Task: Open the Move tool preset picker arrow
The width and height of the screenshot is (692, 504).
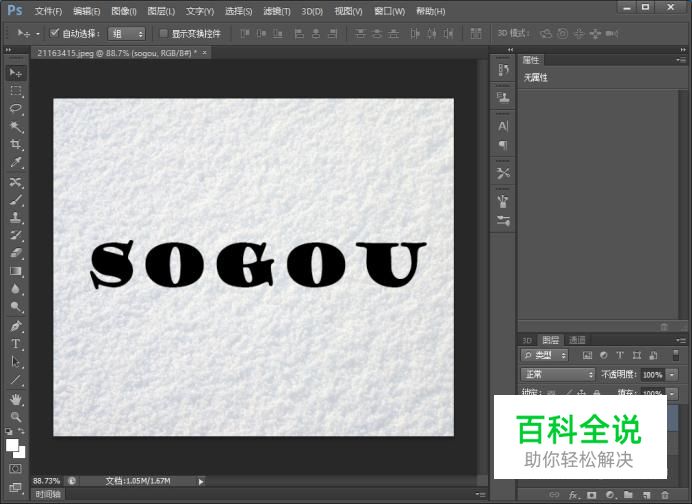Action: coord(38,34)
